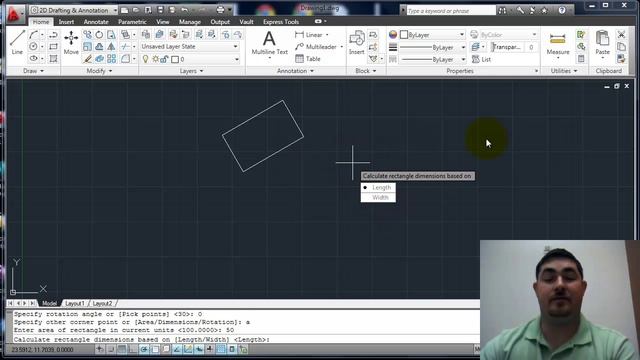Click the Multileader button
Image resolution: width=640 pixels, height=360 pixels.
pyautogui.click(x=318, y=47)
